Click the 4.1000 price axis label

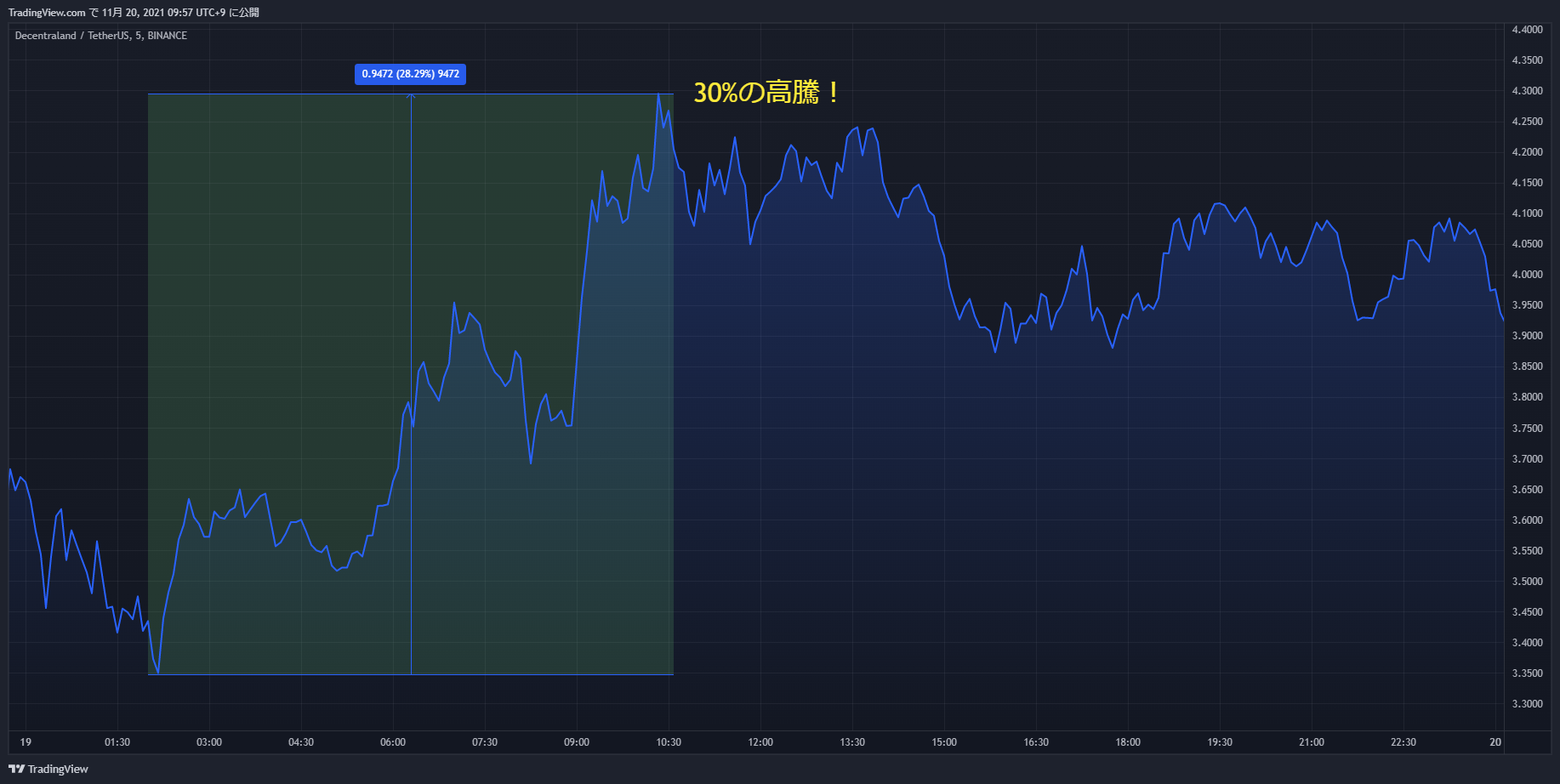1527,213
